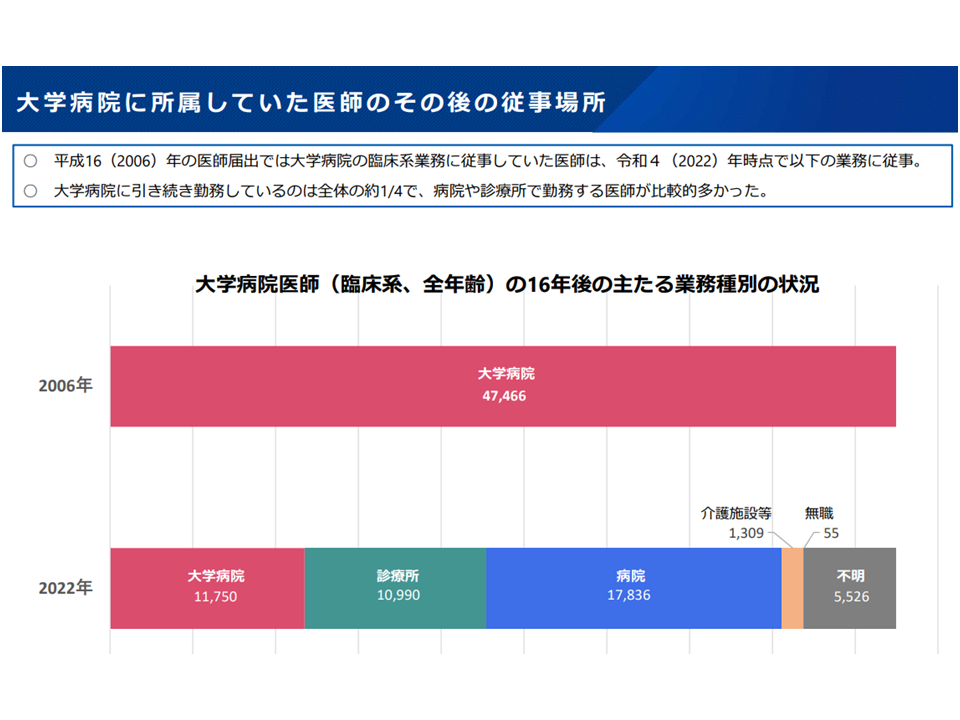Click the second bullet circle marker
This screenshot has height=720, width=960.
tap(30, 190)
